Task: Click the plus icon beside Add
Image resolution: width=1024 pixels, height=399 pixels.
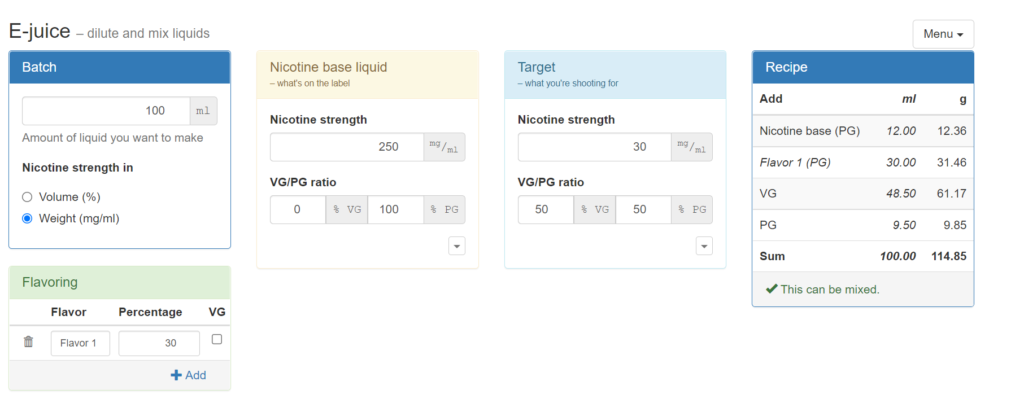Action: click(176, 375)
